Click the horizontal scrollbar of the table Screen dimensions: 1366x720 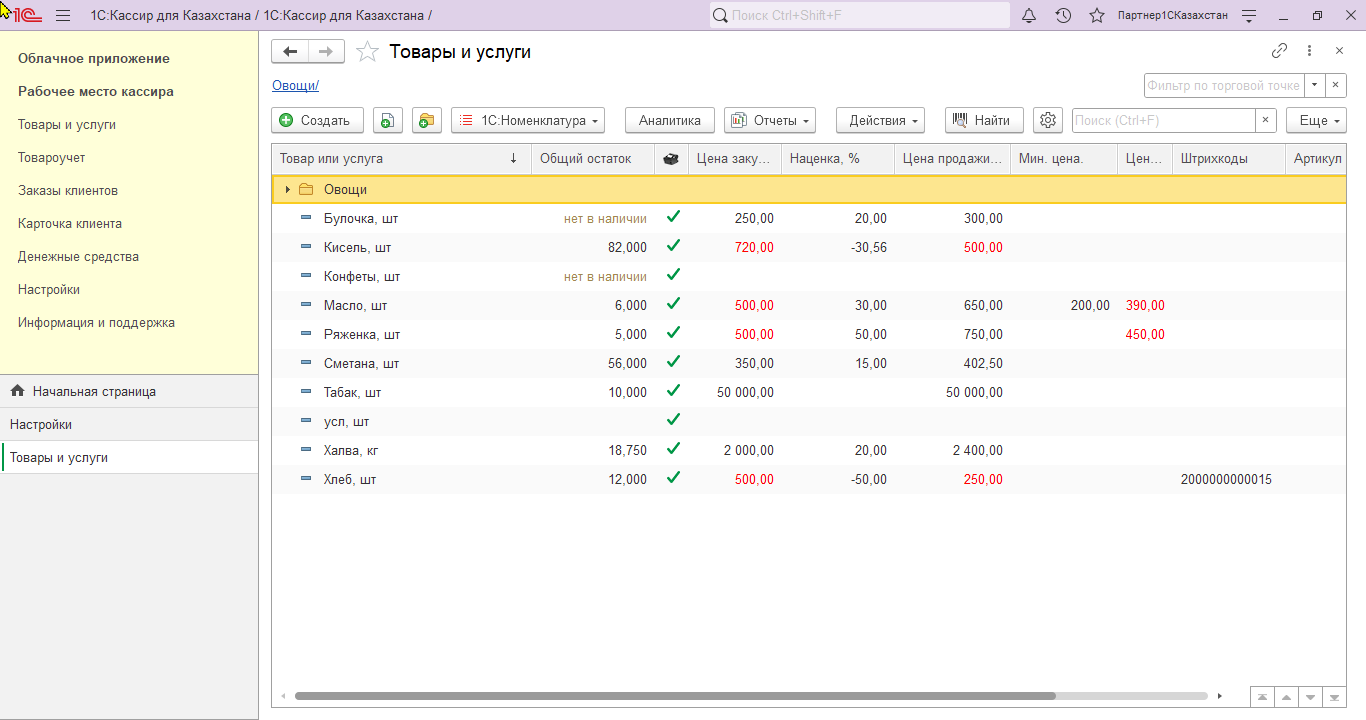[x=675, y=696]
